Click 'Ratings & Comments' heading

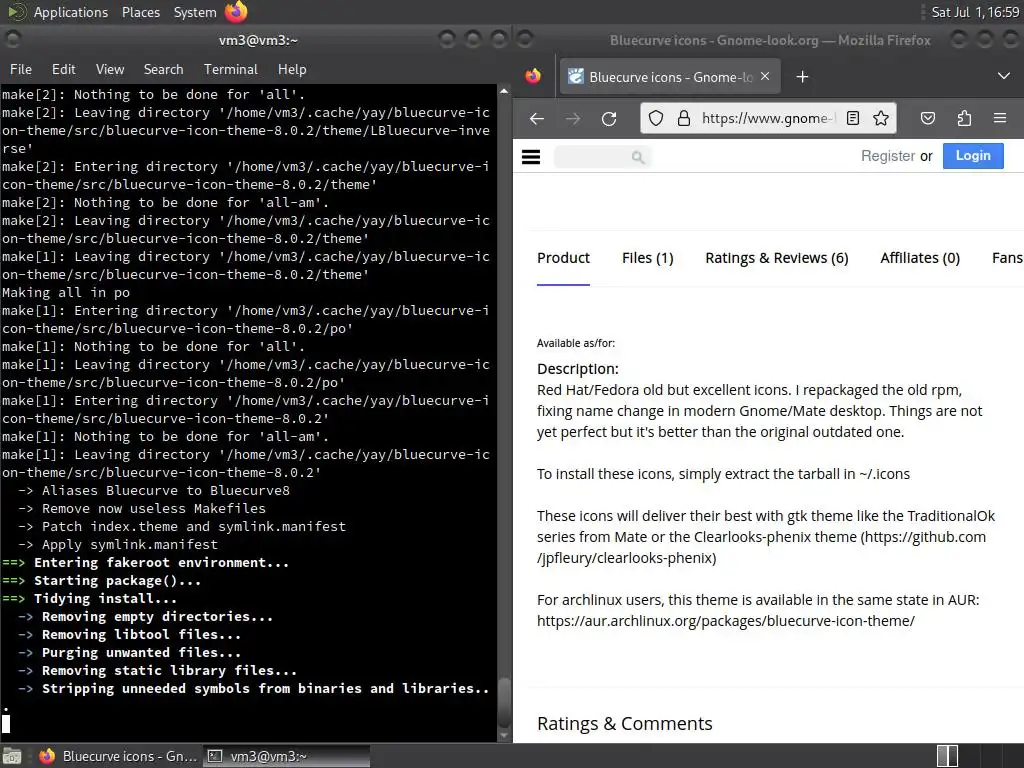(x=624, y=724)
